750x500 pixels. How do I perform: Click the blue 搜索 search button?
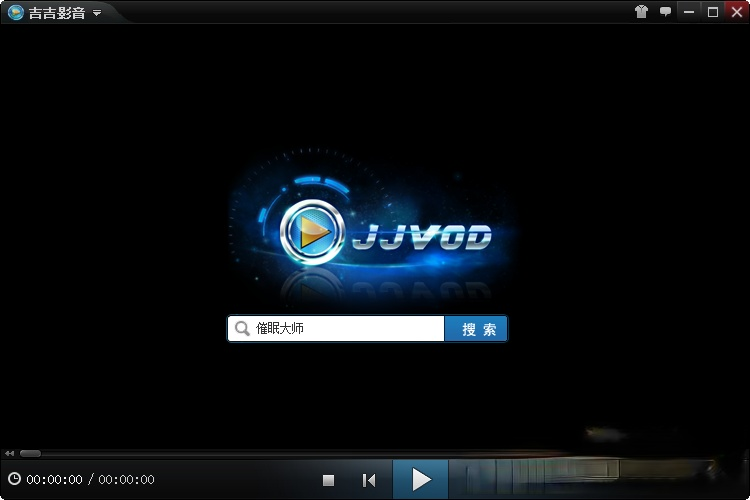click(476, 328)
